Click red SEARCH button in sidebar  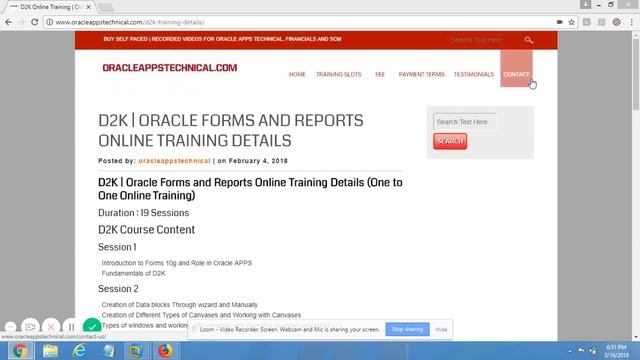click(x=450, y=141)
